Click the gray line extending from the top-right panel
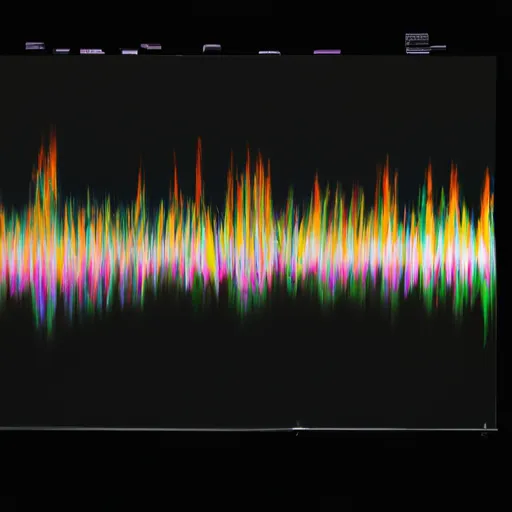Screen dimensions: 512x512 coord(438,47)
